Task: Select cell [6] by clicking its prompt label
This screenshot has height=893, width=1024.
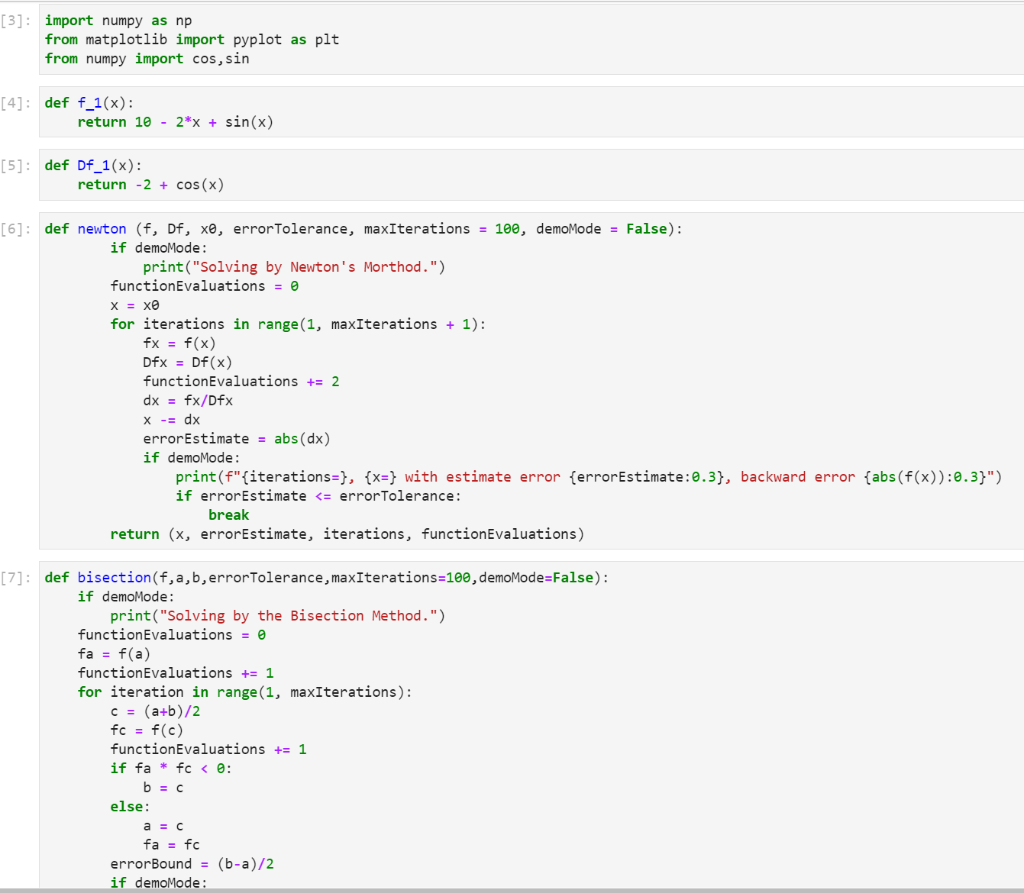Action: 16,228
